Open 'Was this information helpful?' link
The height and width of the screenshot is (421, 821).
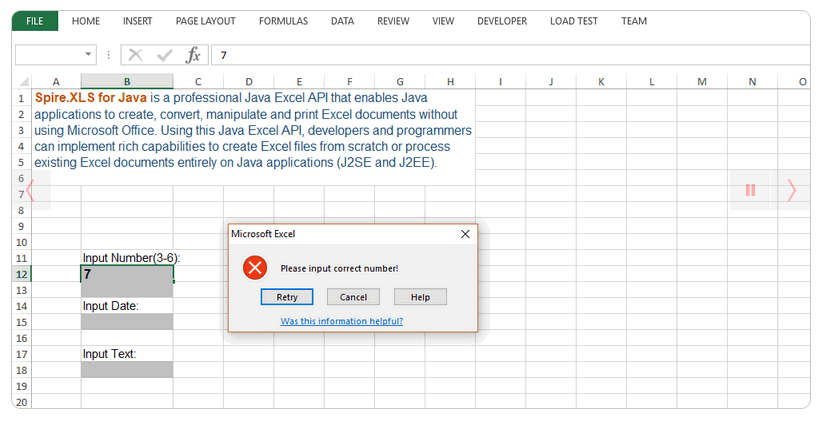coord(342,321)
